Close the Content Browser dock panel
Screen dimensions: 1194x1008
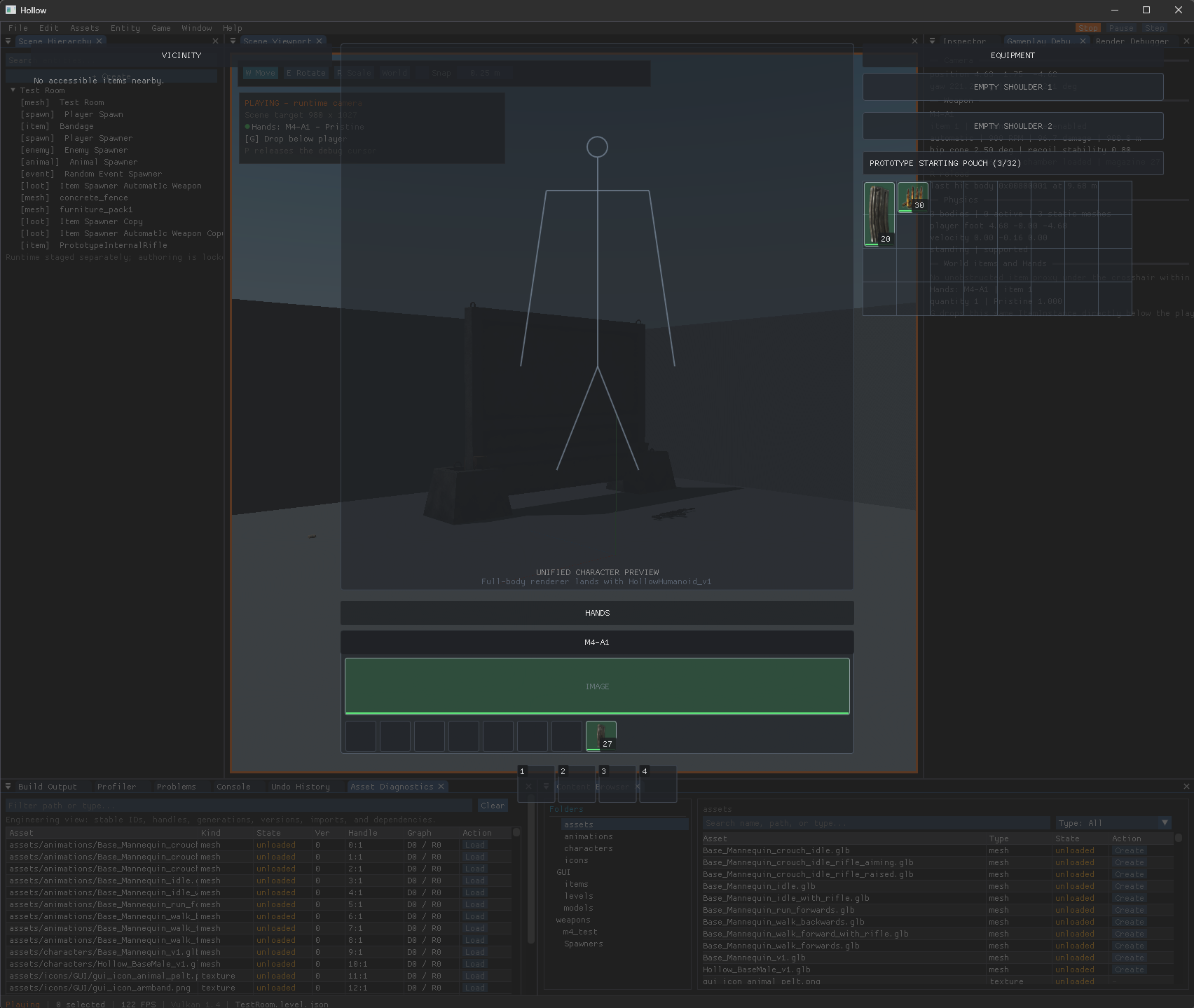pyautogui.click(x=1186, y=787)
